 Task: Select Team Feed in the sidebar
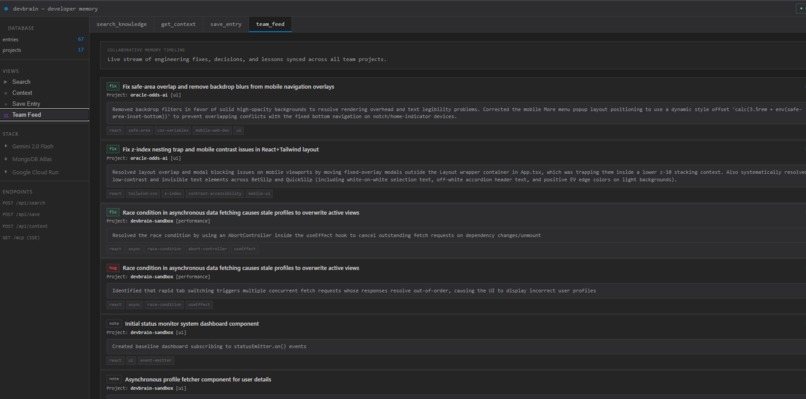(x=45, y=115)
